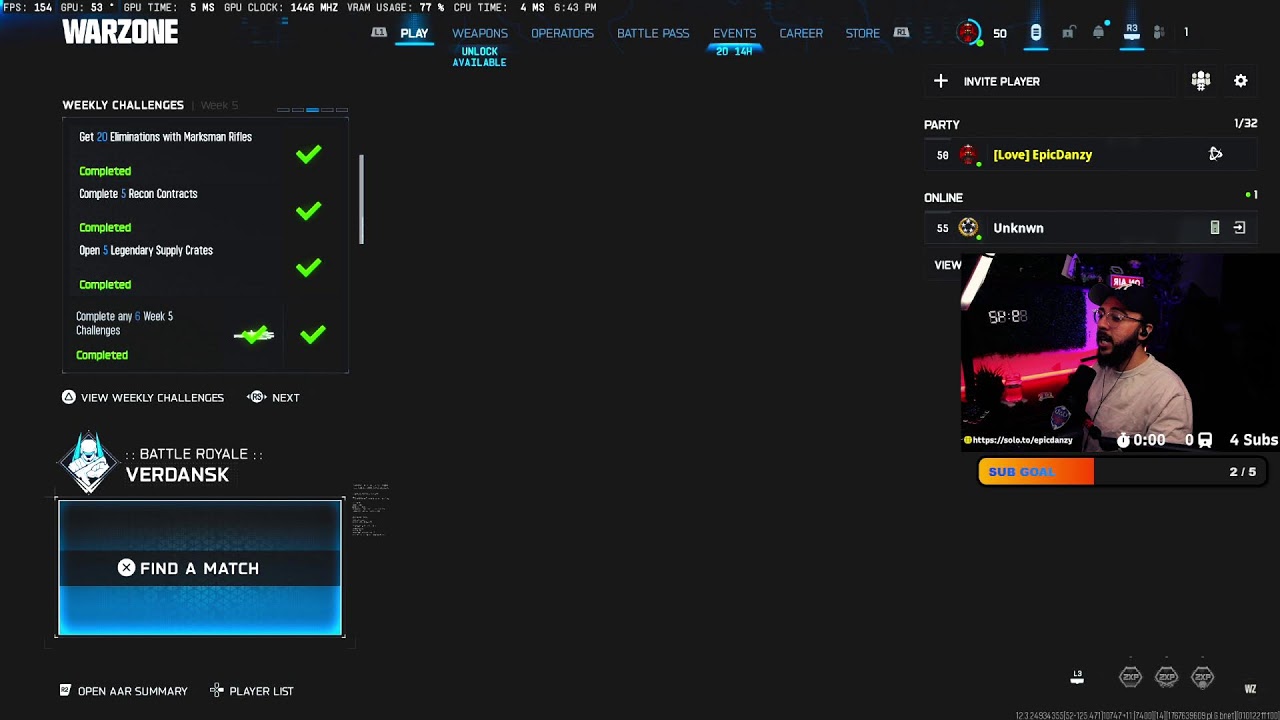Click OPEN AAR SUMMARY

click(132, 691)
